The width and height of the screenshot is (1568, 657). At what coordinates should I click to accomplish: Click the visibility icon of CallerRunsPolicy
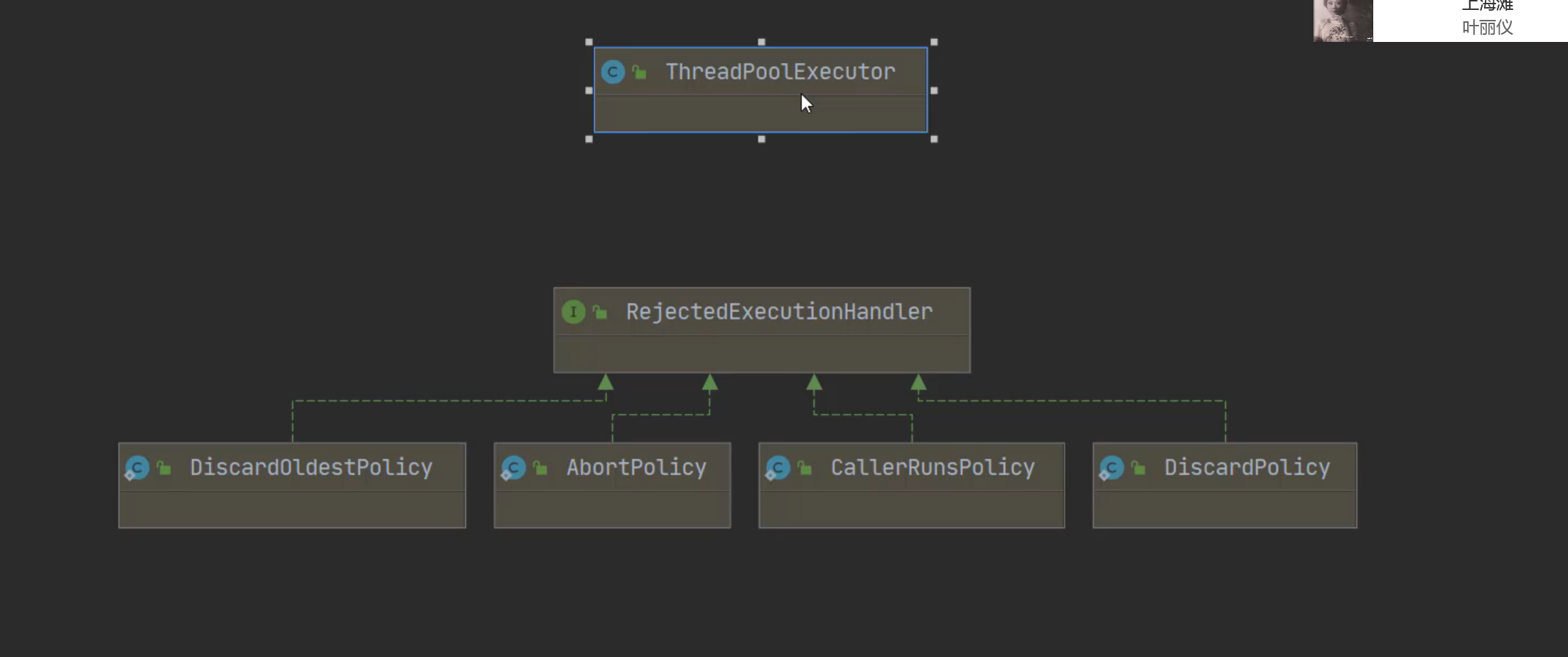pos(805,467)
